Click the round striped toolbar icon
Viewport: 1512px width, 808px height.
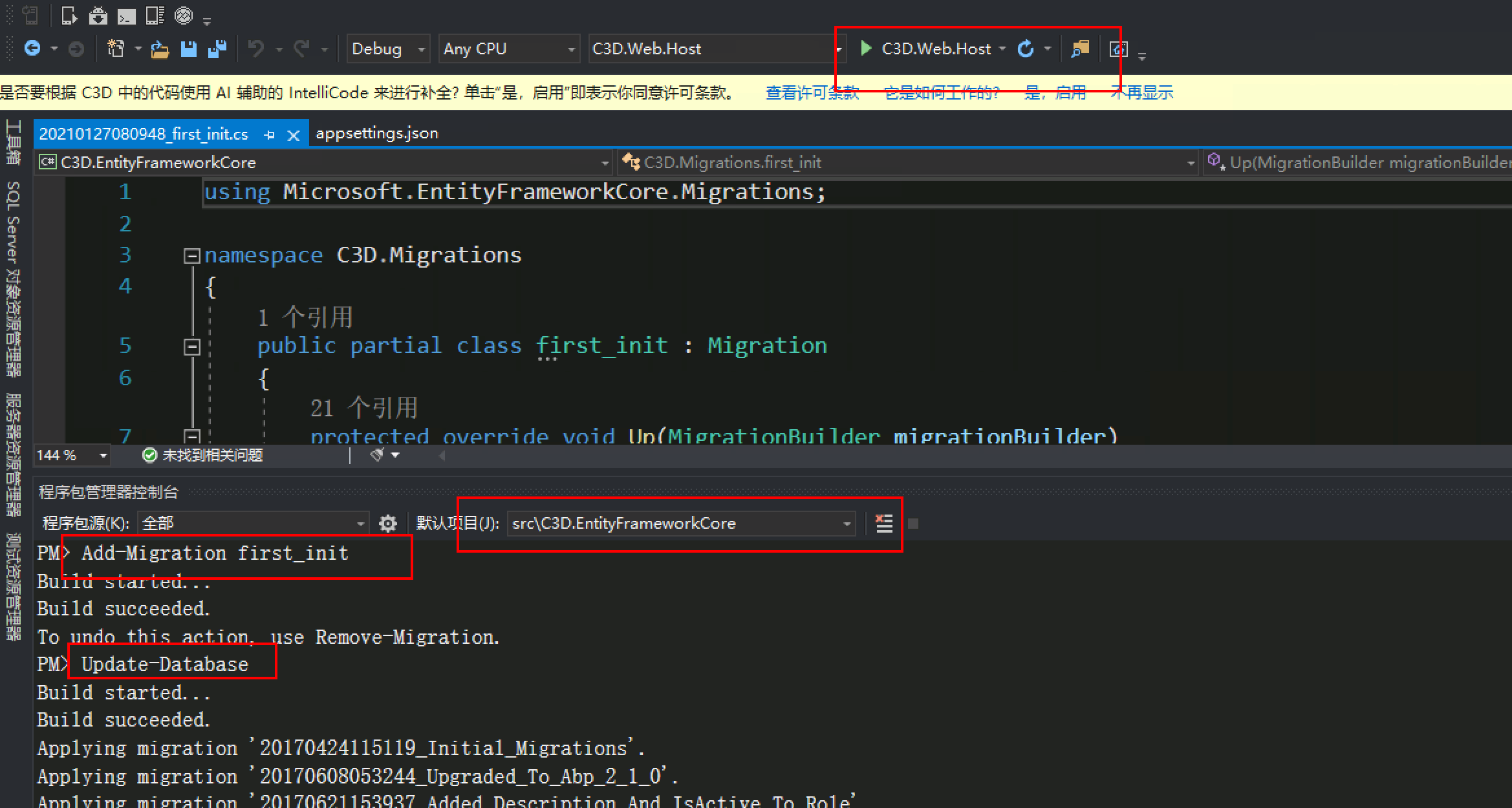(x=184, y=16)
